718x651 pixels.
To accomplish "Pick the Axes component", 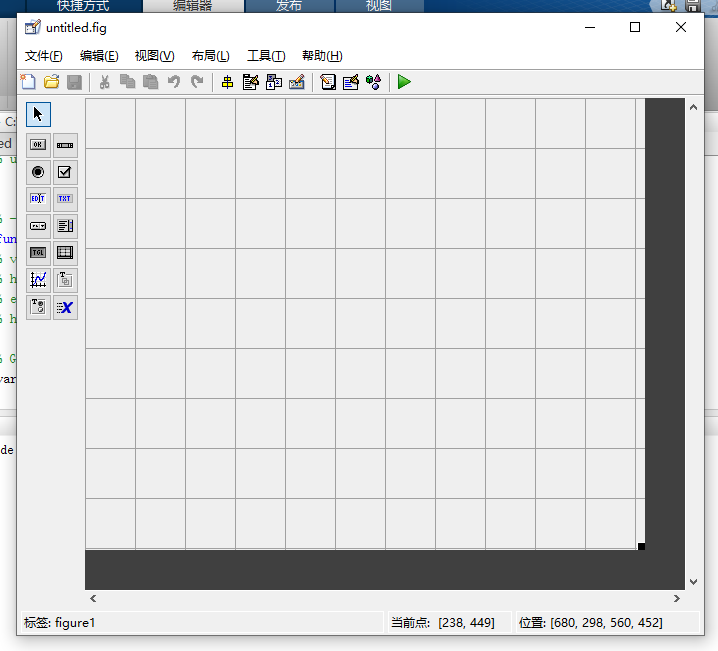I will tap(38, 280).
